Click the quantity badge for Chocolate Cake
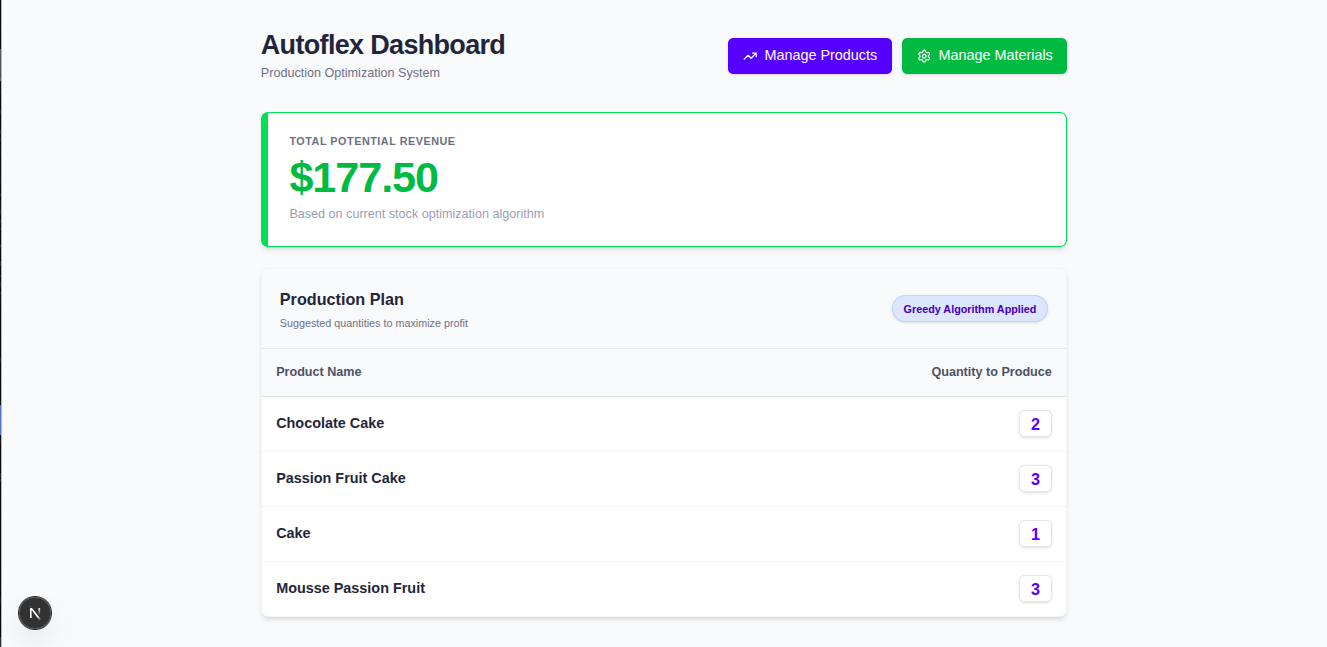This screenshot has height=647, width=1327. pos(1035,424)
